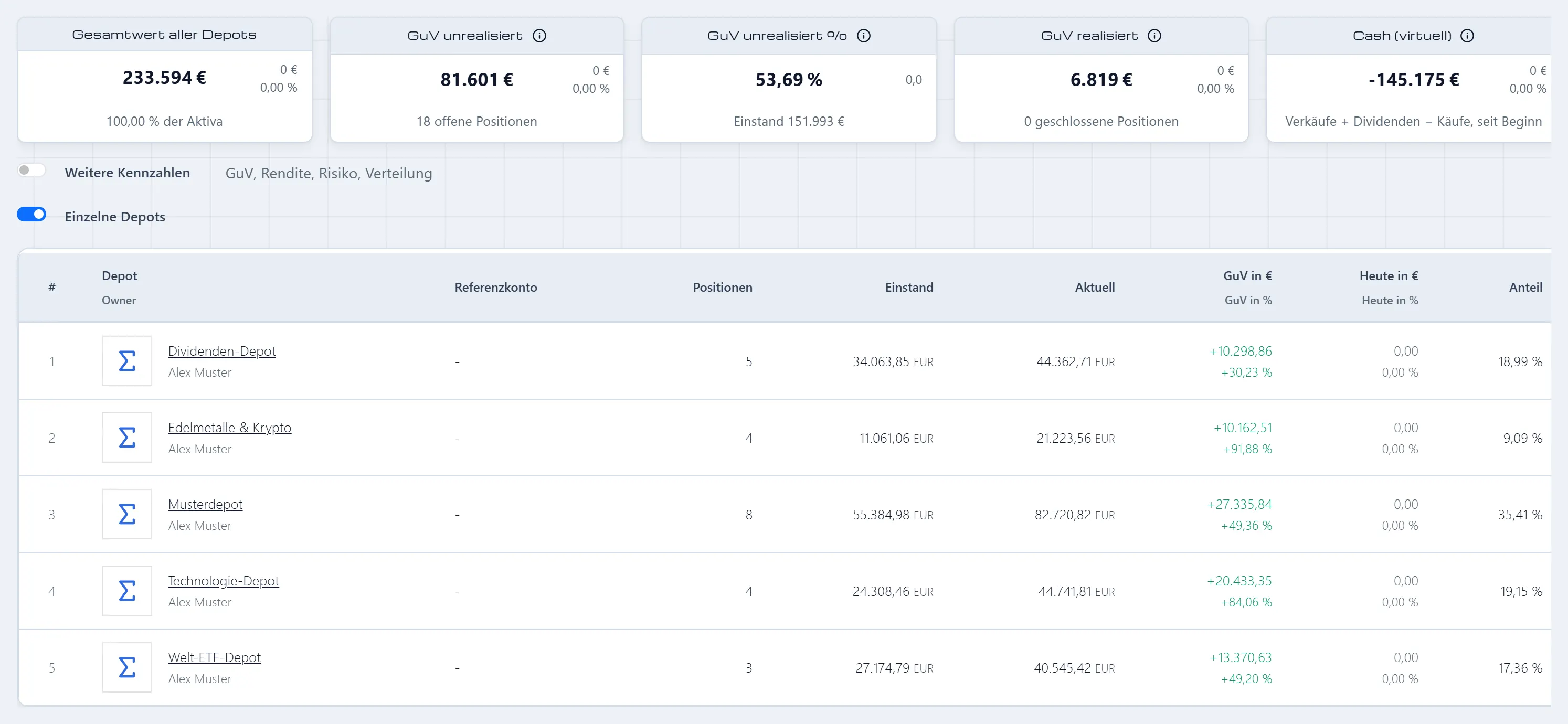Click the +27.335,84 GuV value
This screenshot has height=724, width=1568.
tap(1239, 504)
